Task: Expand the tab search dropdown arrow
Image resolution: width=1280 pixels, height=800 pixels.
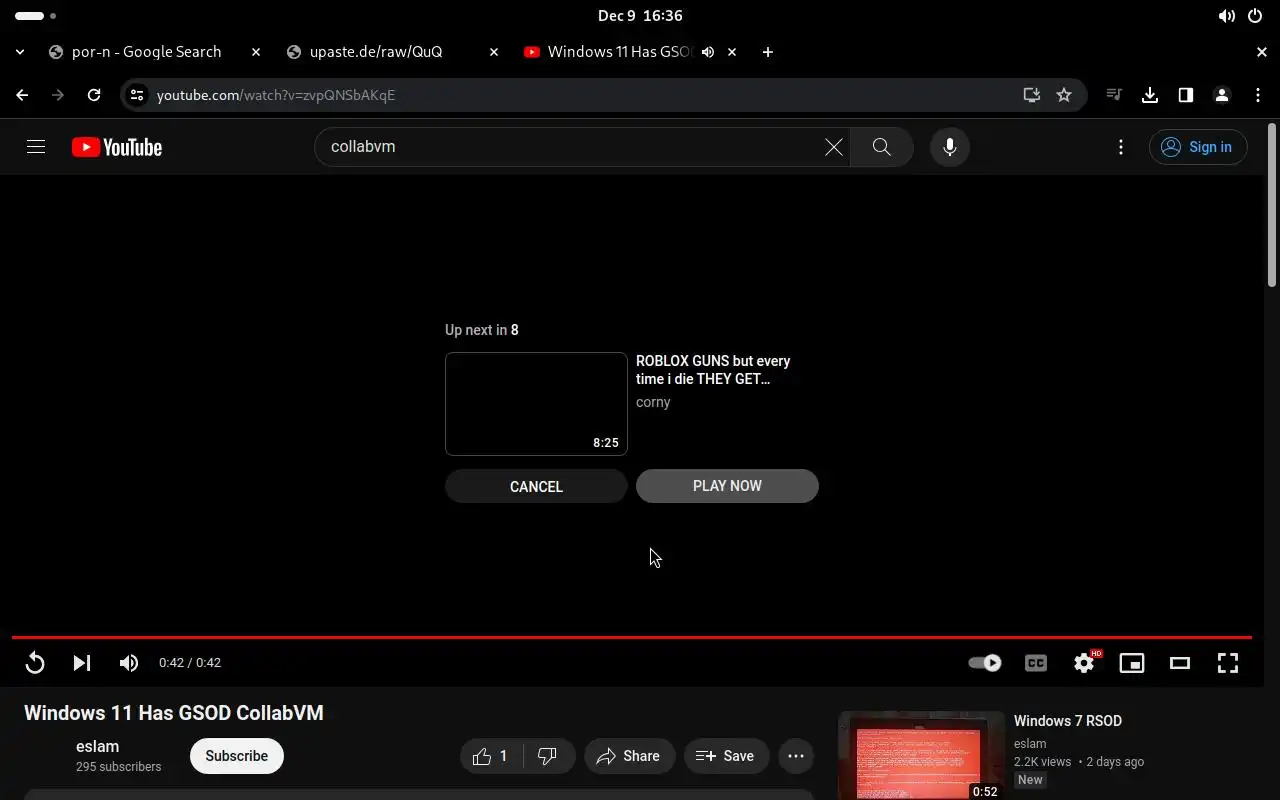Action: tap(20, 52)
